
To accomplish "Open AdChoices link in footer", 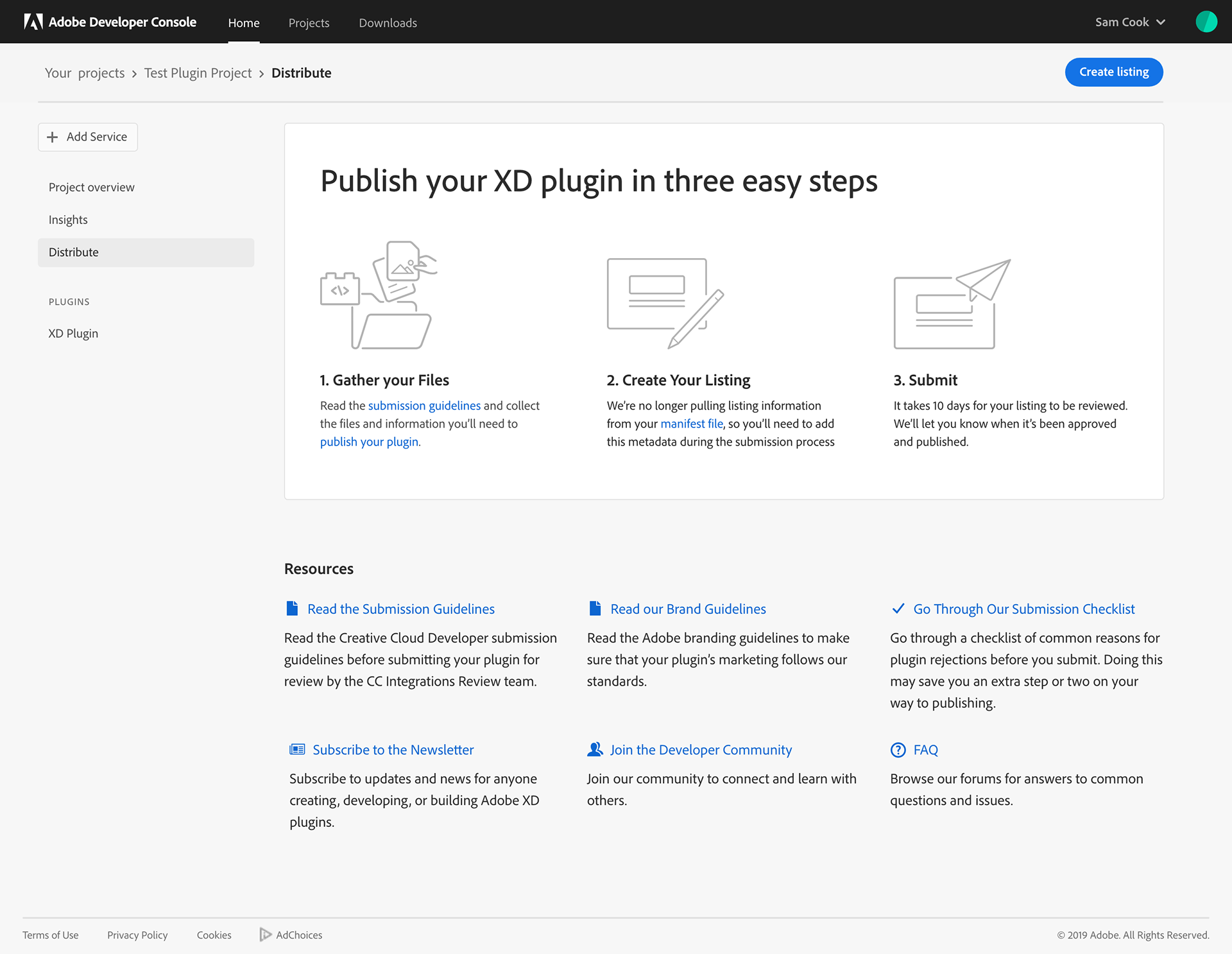I will click(299, 935).
